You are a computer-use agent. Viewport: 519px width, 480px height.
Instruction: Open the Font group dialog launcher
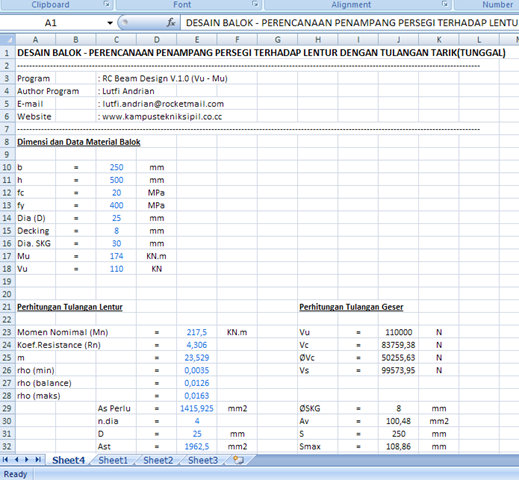tap(255, 4)
